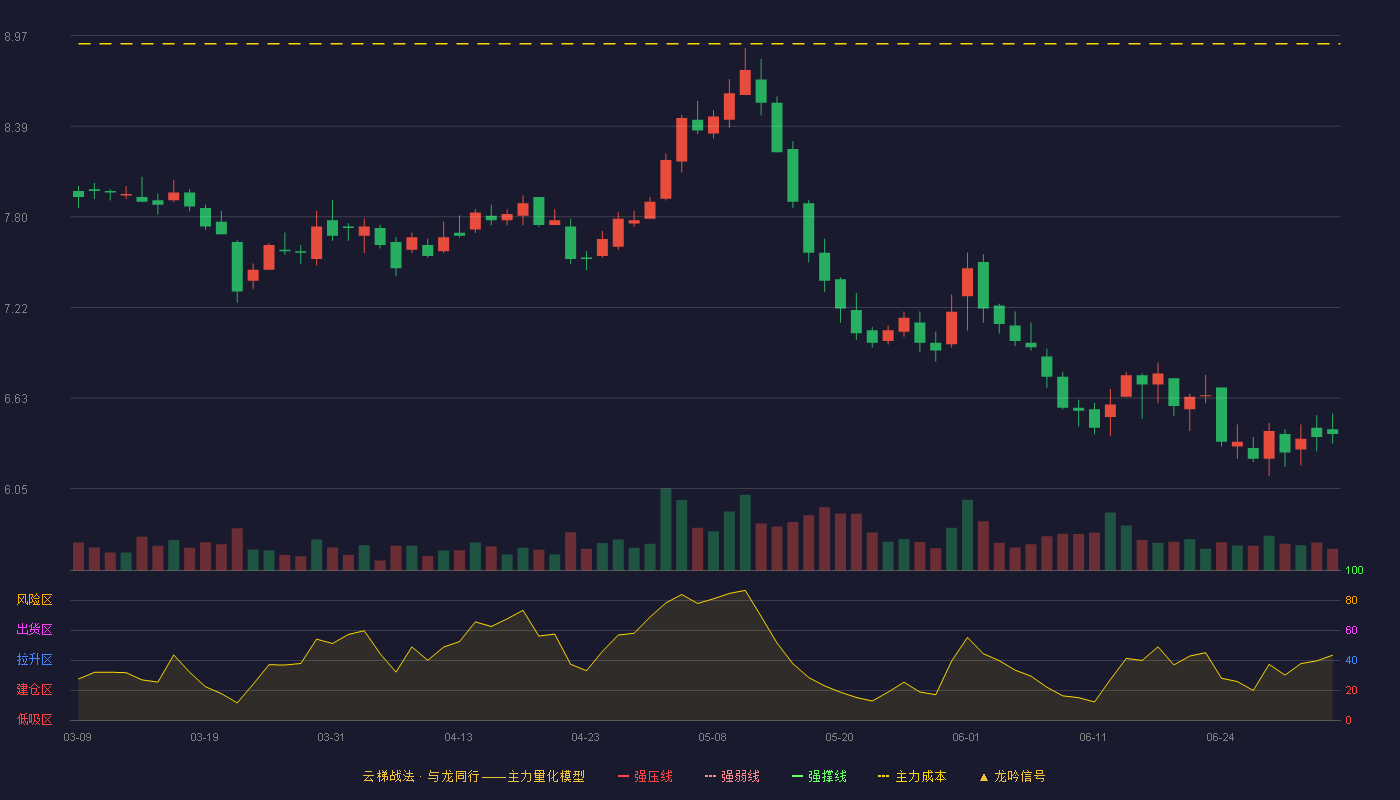Click the 05-08 date label
Screen dimensions: 1400x800
point(712,737)
